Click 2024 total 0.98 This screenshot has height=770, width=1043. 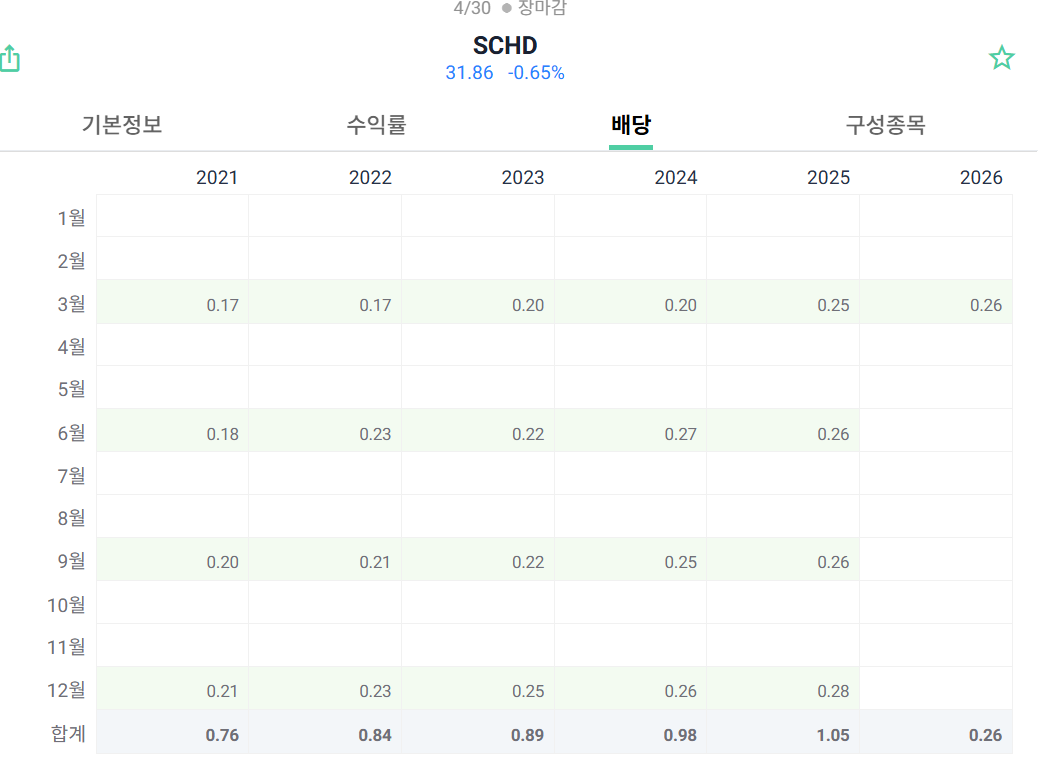[x=680, y=735]
